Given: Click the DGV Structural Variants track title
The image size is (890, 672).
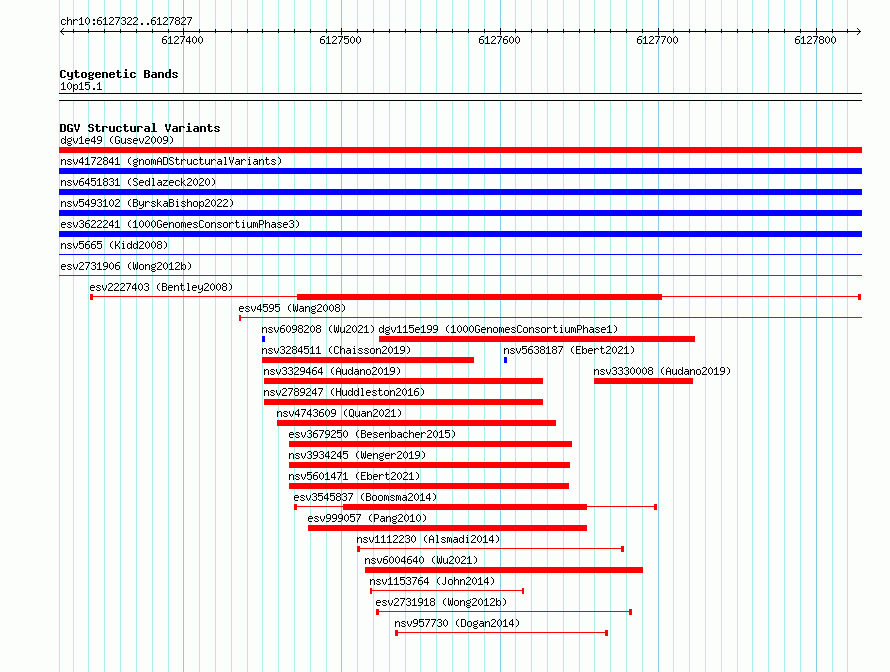Looking at the screenshot, I should [x=140, y=128].
